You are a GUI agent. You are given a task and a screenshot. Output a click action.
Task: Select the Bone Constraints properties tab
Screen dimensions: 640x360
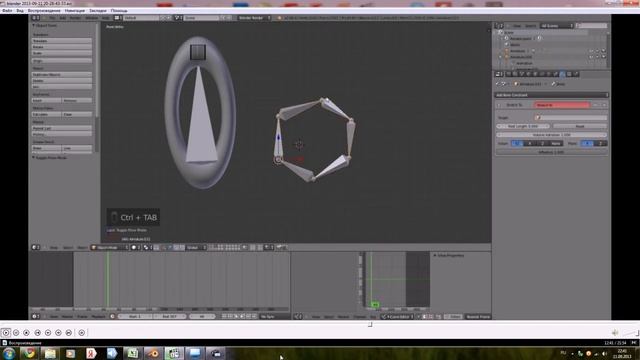(562, 74)
